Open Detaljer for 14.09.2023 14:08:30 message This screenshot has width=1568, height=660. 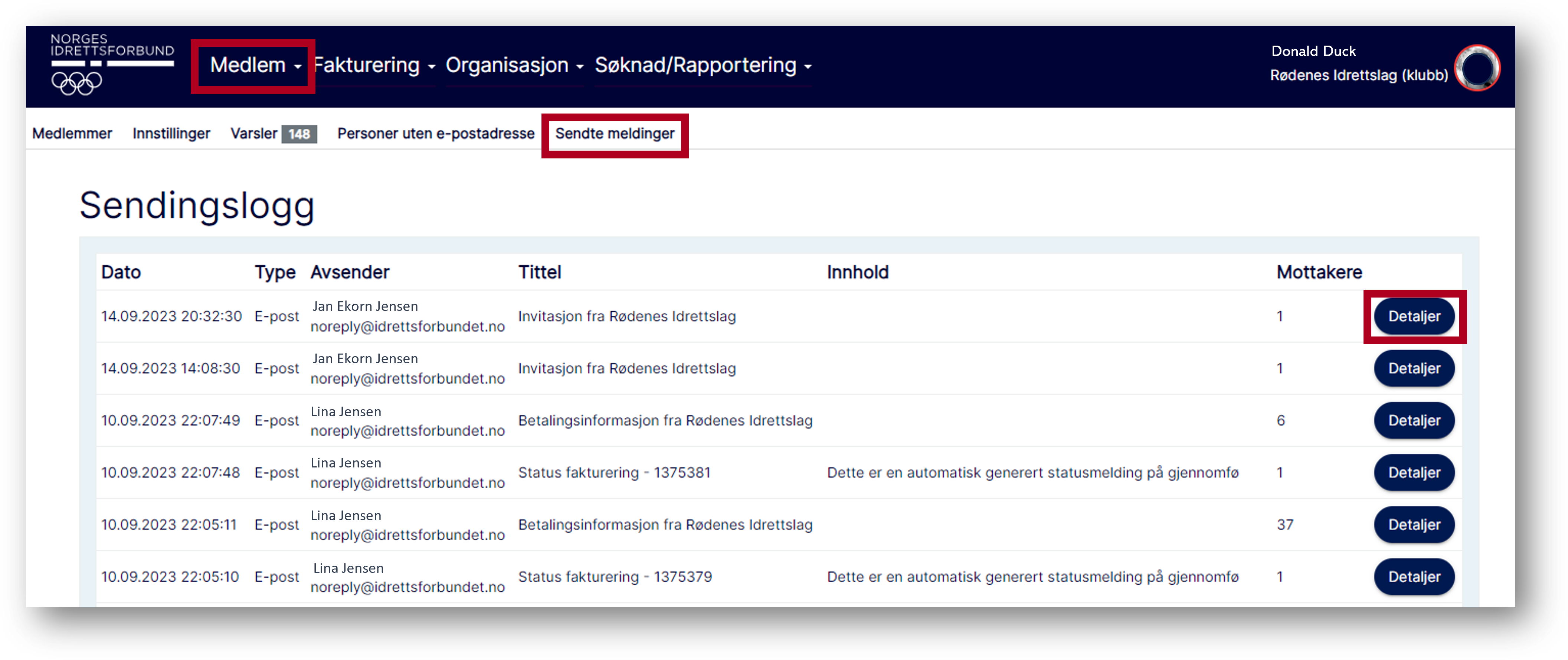1414,368
